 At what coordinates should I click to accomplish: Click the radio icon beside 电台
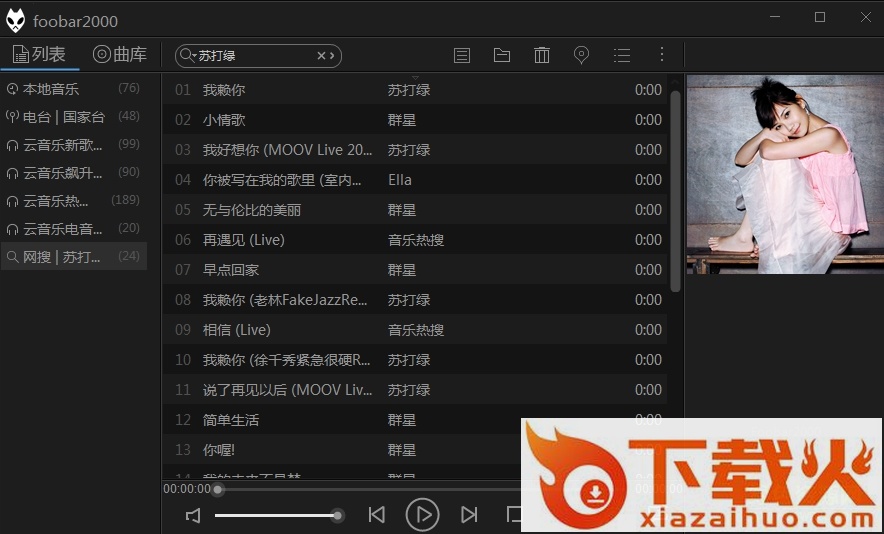(12, 117)
